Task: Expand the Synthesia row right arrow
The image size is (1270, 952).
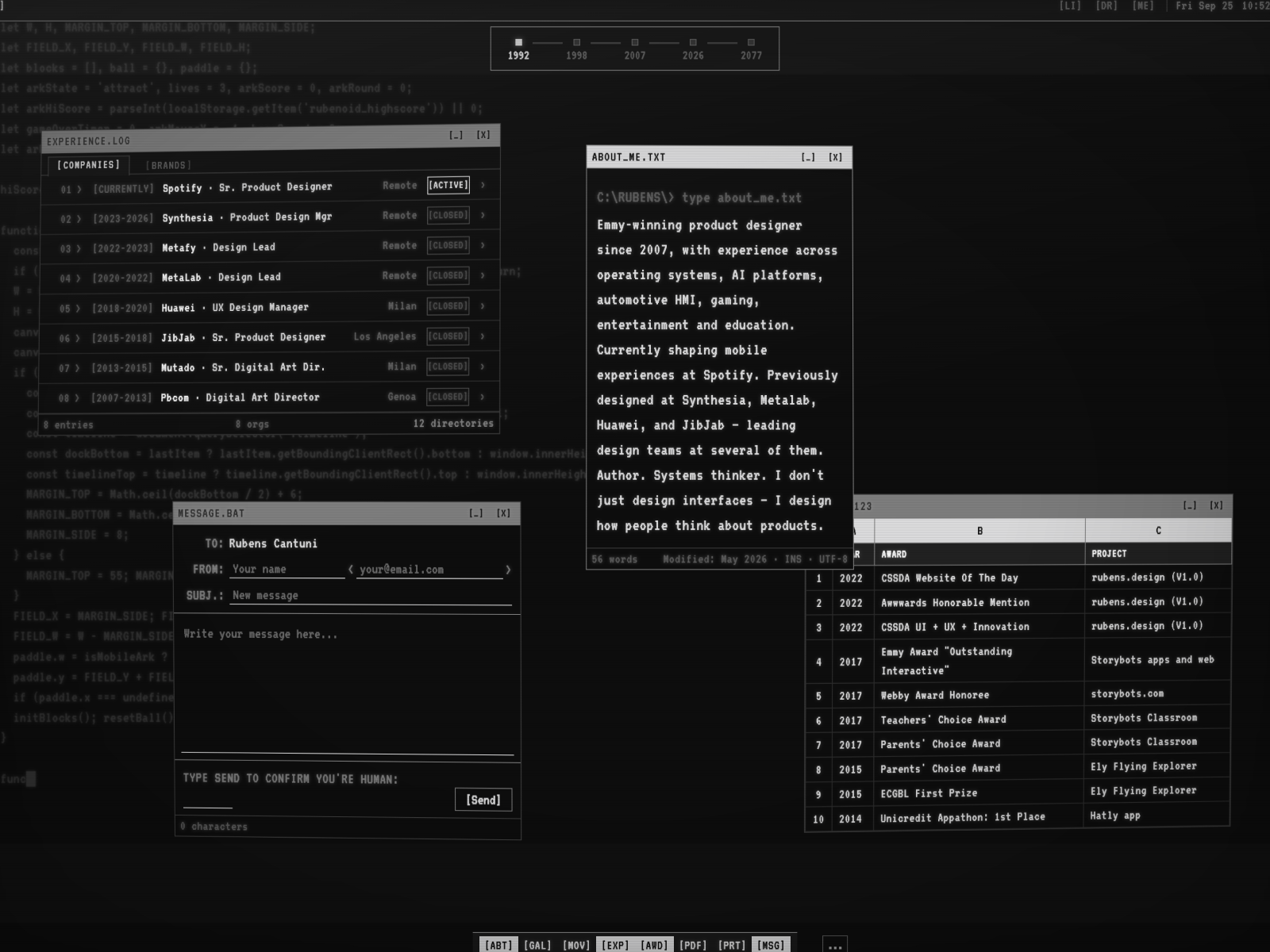Action: [x=483, y=215]
